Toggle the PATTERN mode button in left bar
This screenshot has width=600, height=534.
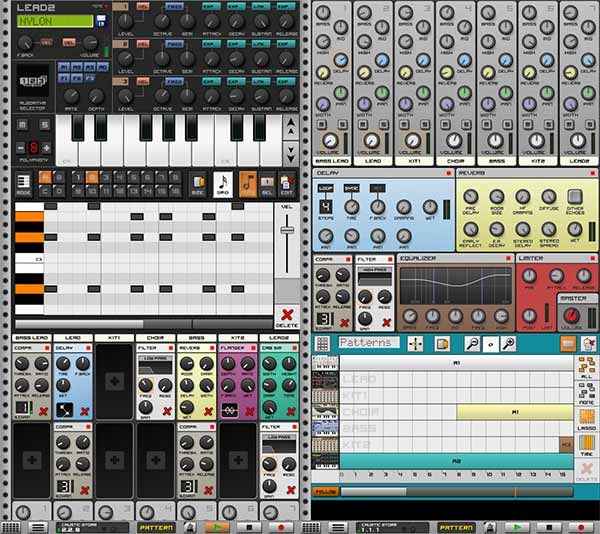(x=156, y=527)
